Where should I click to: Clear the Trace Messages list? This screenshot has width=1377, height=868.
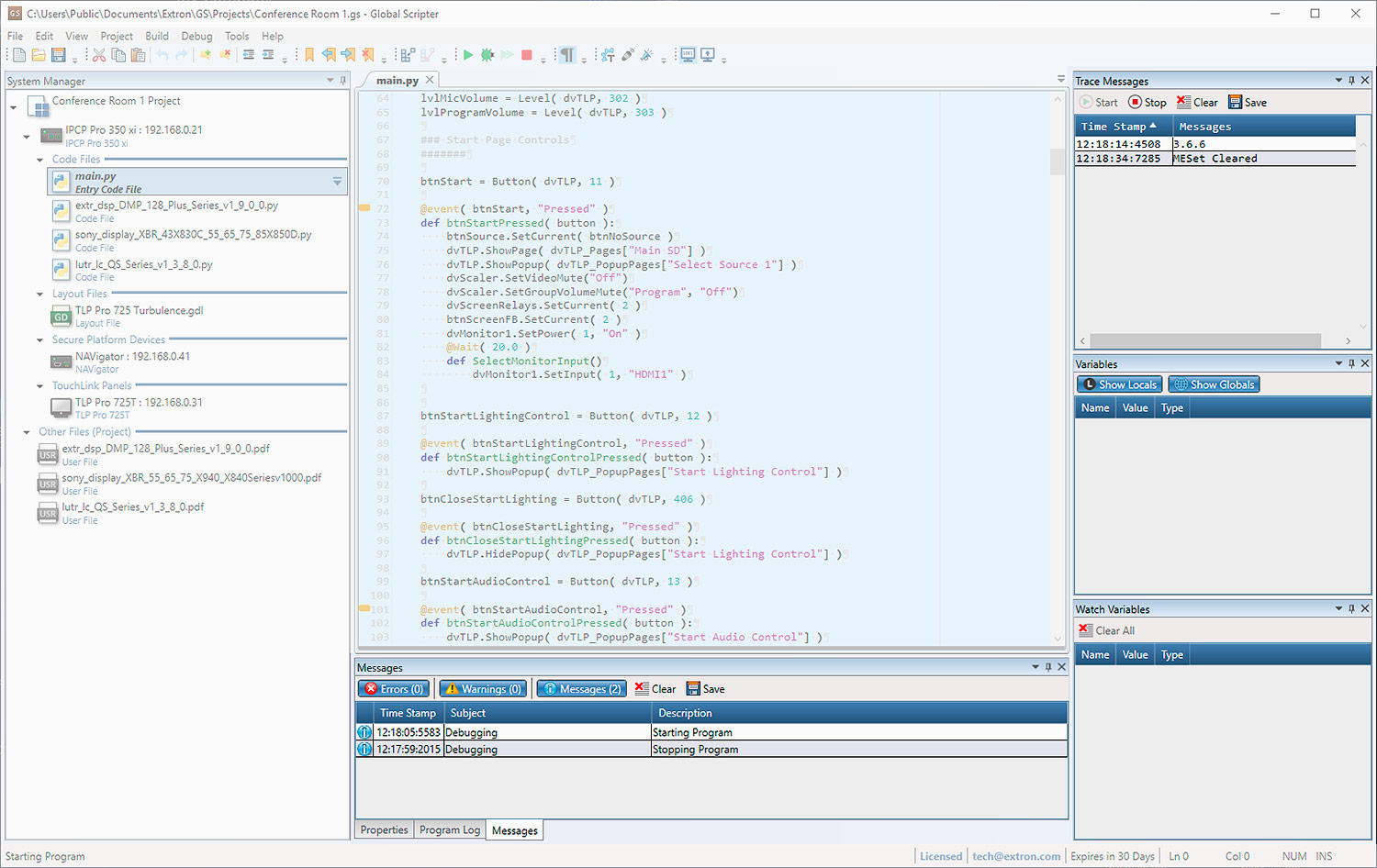point(1197,103)
